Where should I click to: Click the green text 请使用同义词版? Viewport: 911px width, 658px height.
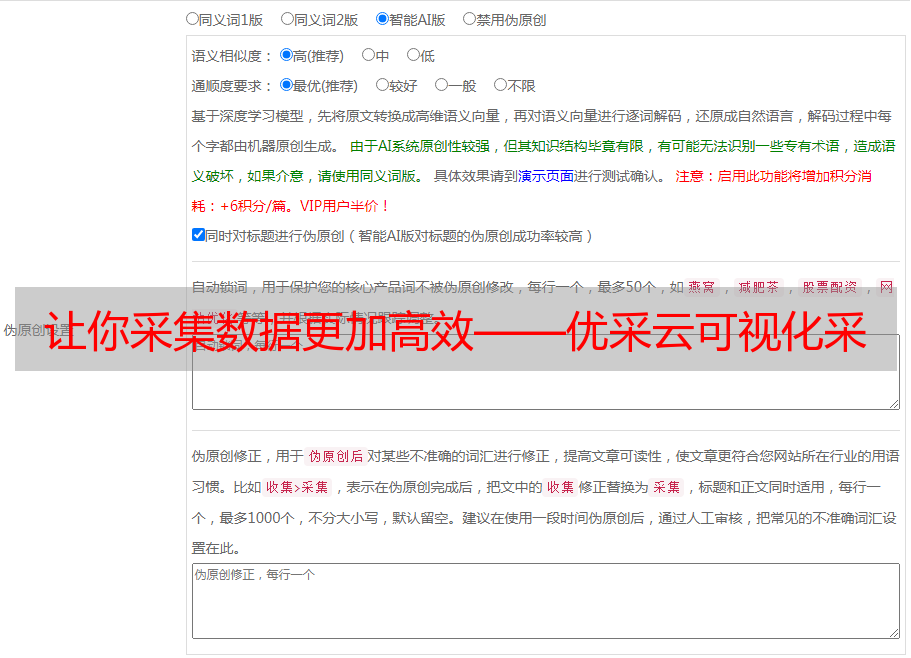click(367, 176)
